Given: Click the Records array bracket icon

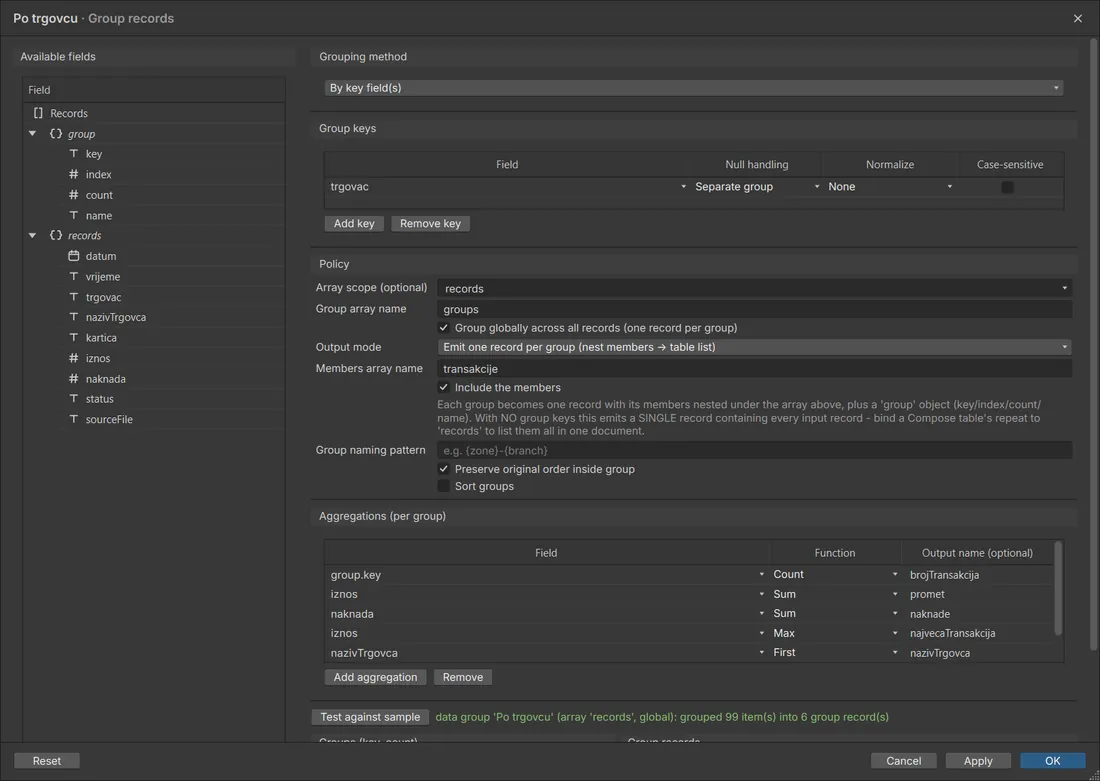Looking at the screenshot, I should [x=38, y=113].
